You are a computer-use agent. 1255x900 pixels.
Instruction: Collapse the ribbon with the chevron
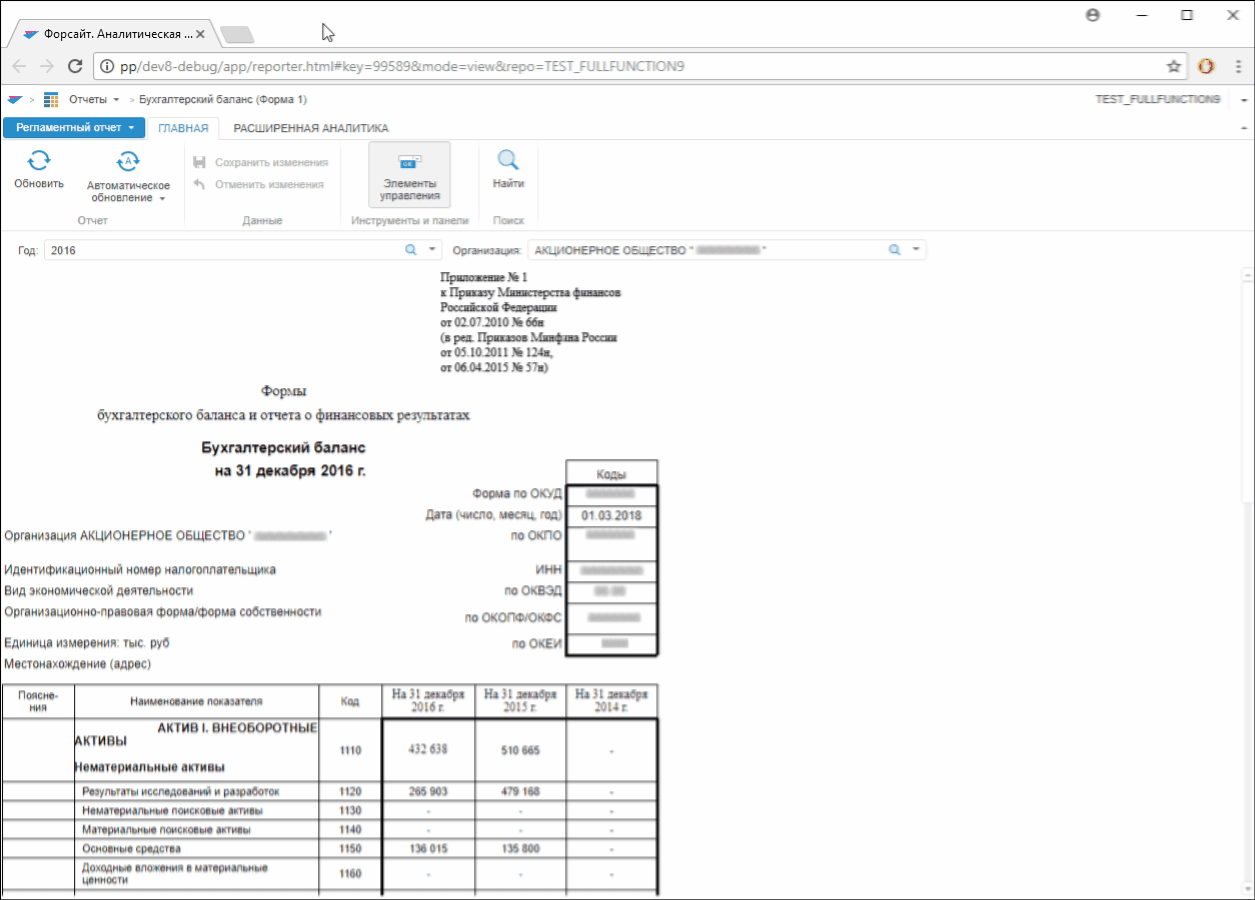(x=1243, y=129)
